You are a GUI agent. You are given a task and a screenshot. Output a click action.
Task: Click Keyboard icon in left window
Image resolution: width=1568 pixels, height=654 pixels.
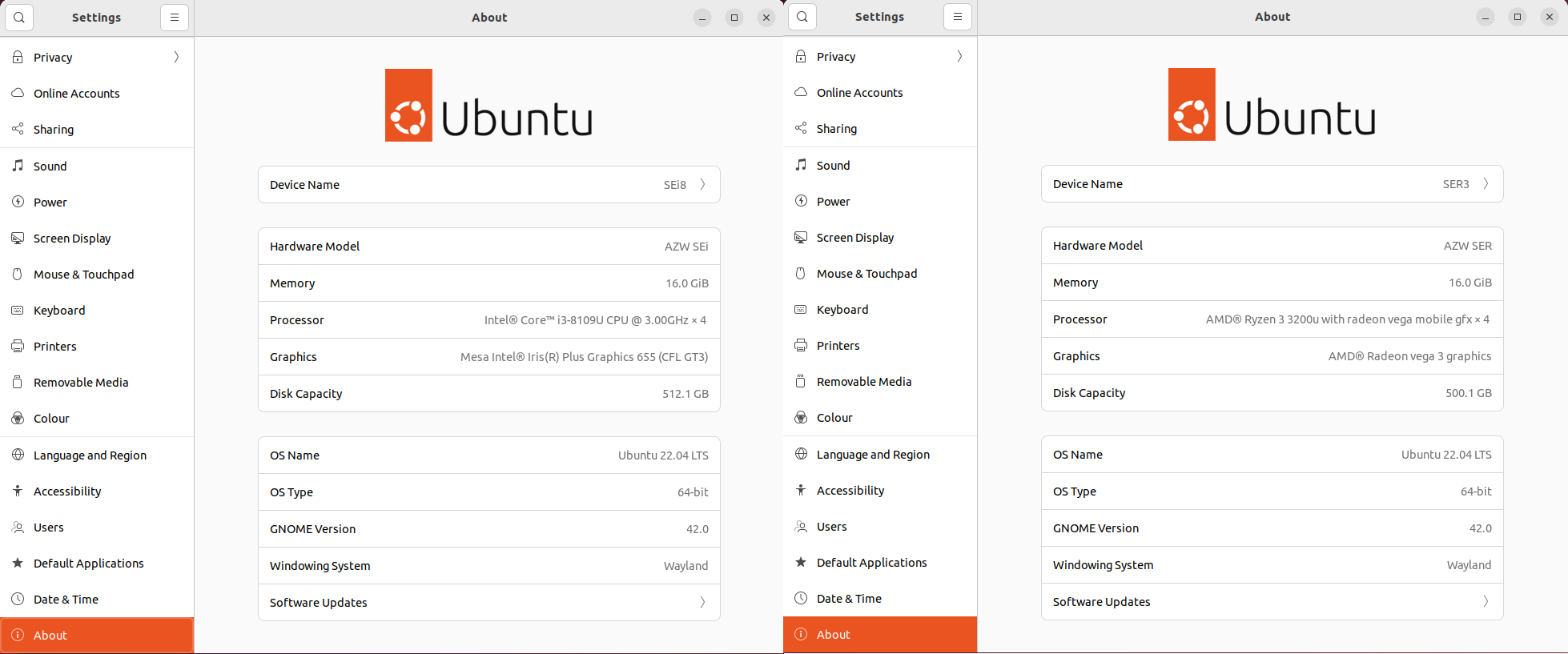point(18,311)
